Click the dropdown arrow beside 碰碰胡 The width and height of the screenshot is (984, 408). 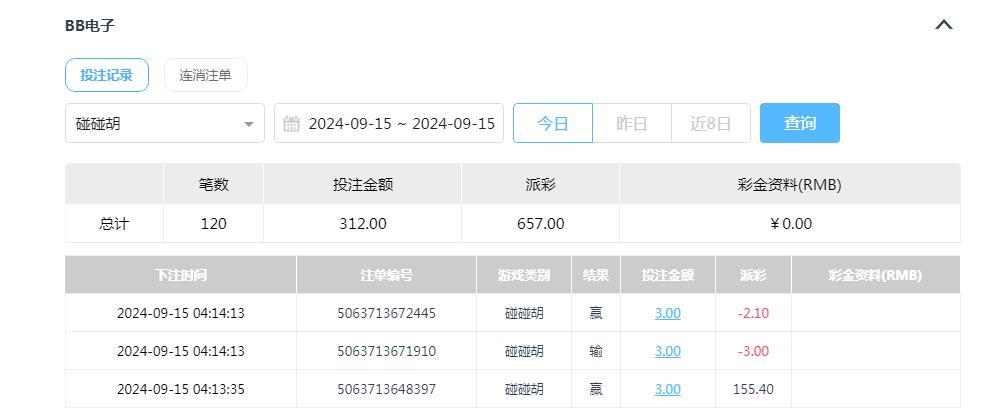[x=248, y=124]
